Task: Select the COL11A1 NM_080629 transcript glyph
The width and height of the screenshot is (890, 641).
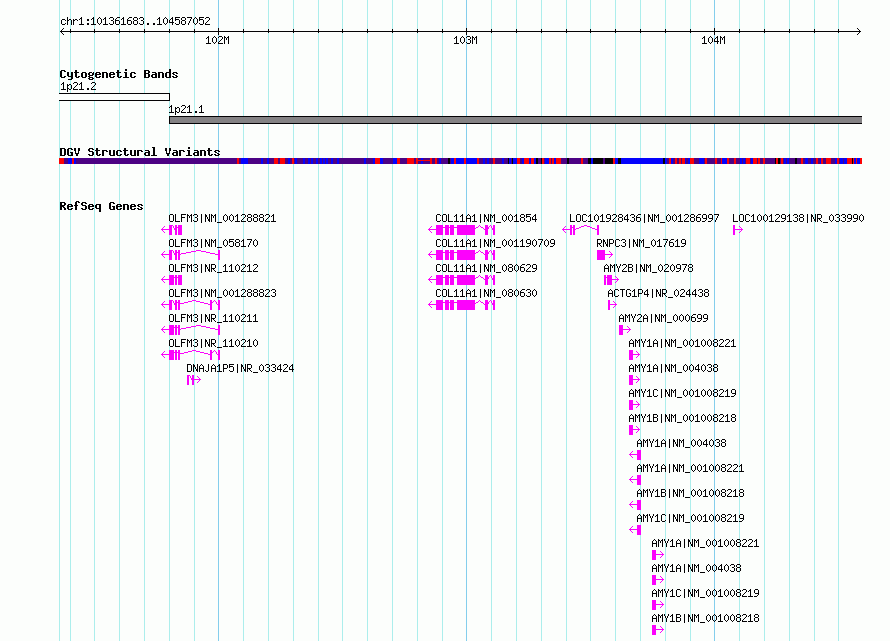Action: pos(461,280)
